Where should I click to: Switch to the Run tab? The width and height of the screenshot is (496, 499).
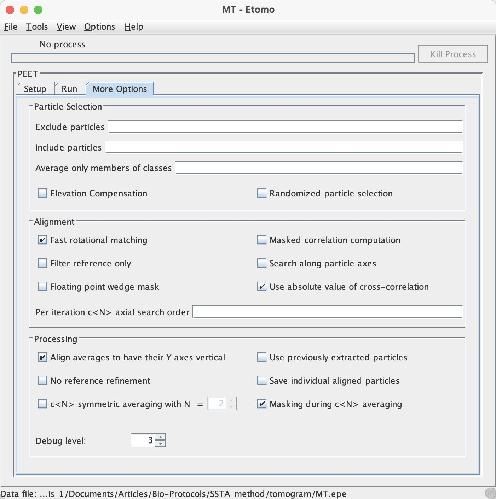(x=69, y=89)
